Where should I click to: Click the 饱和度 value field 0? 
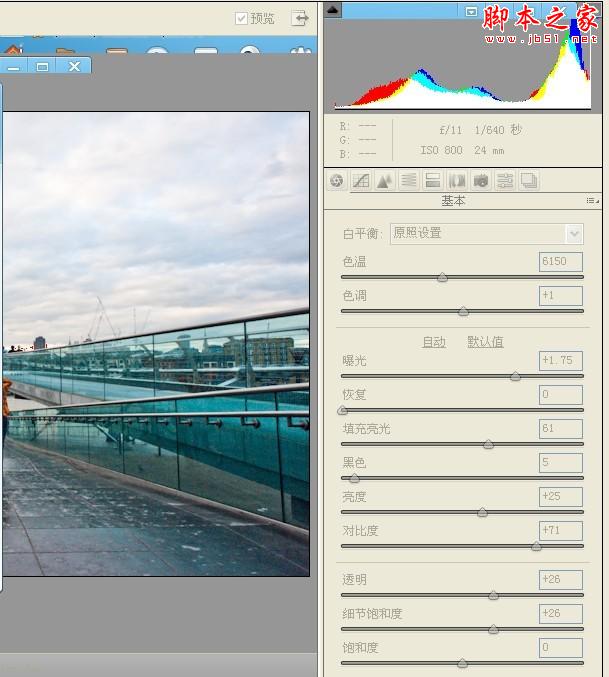(561, 648)
